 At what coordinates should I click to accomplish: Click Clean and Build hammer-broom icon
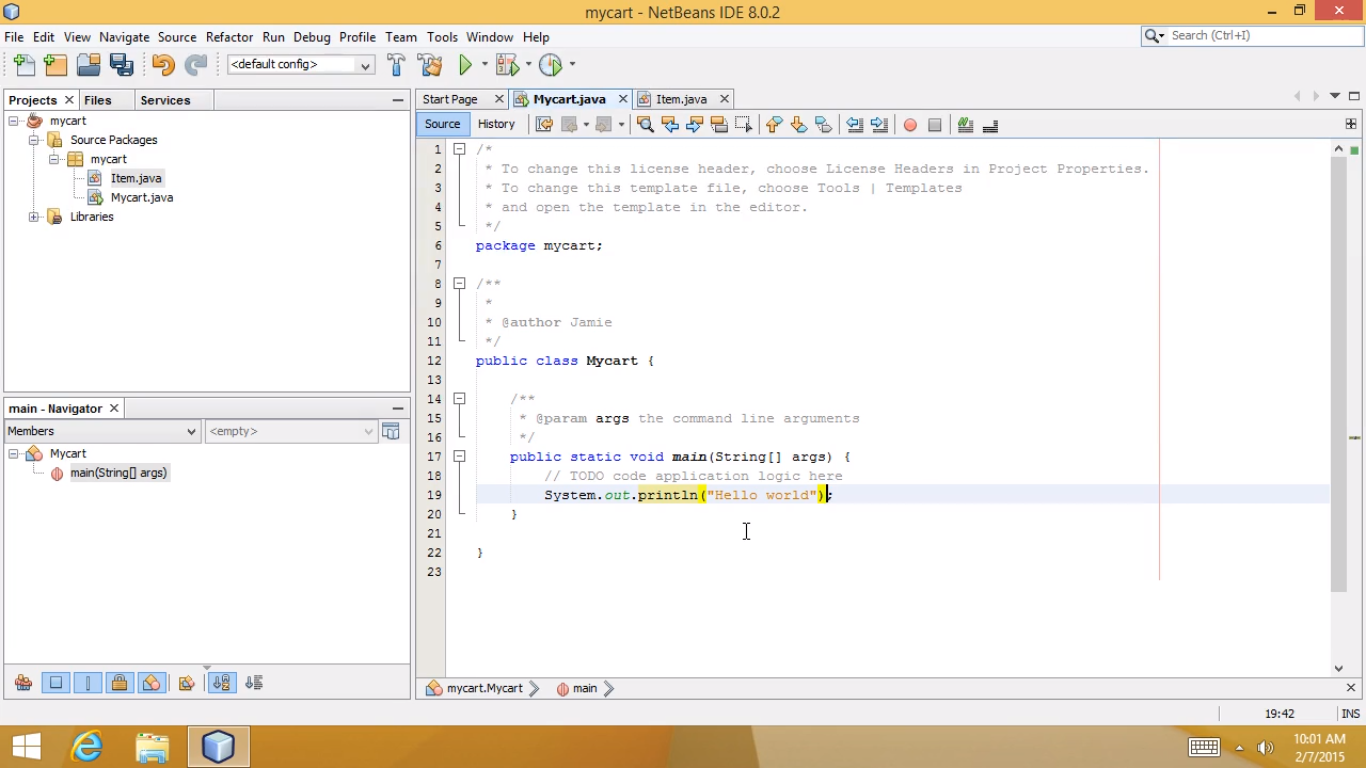(x=431, y=65)
